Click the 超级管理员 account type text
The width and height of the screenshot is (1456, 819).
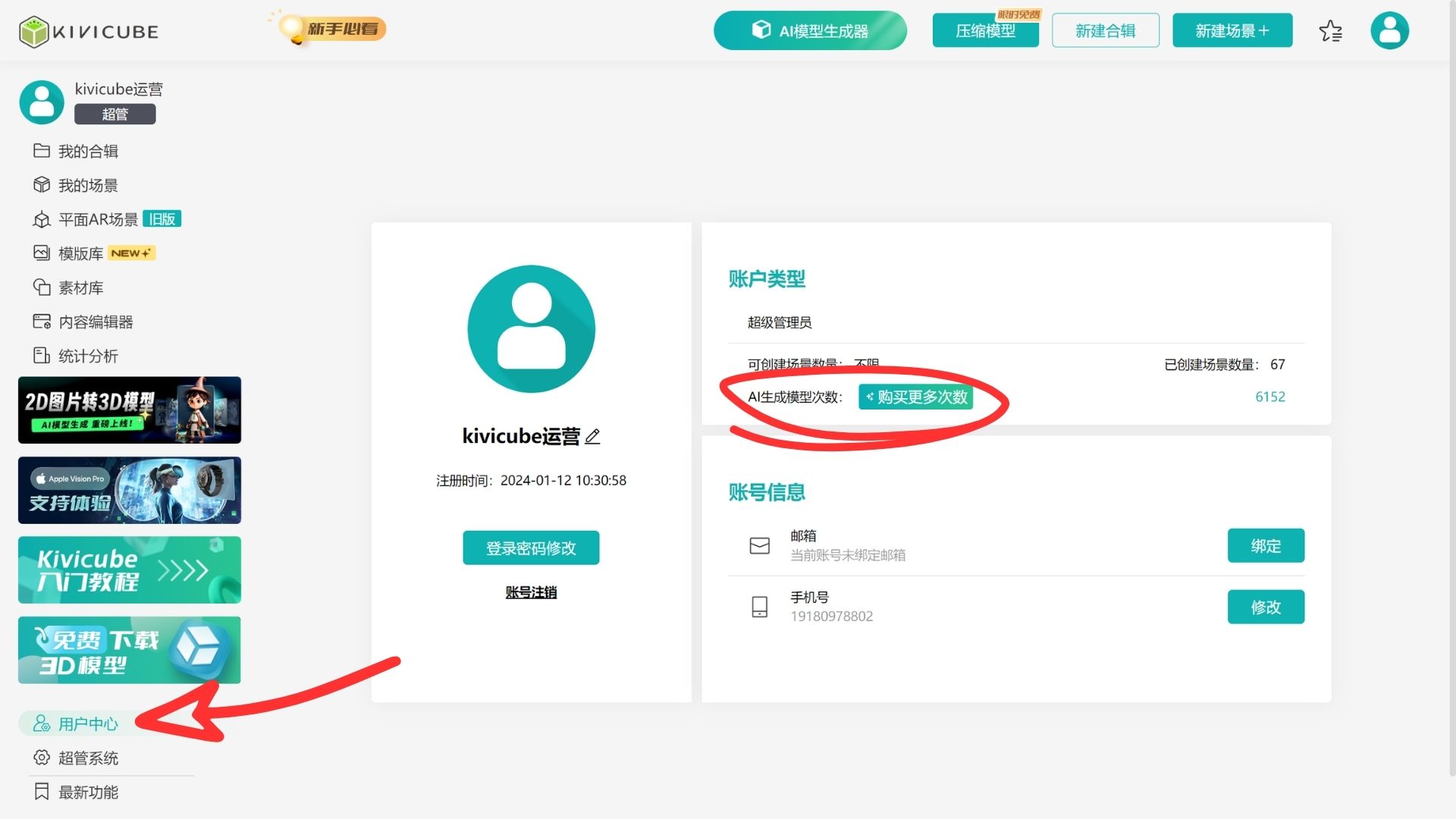click(x=780, y=322)
